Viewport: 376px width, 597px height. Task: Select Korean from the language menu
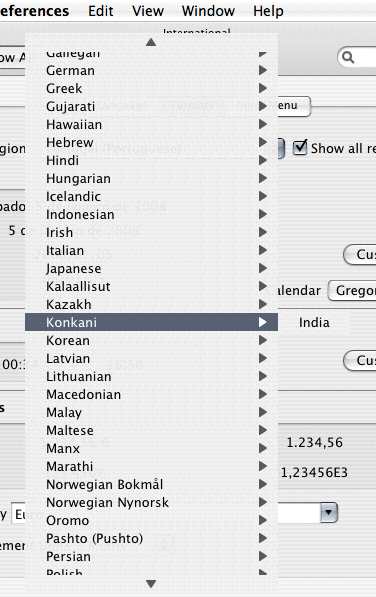[151, 340]
